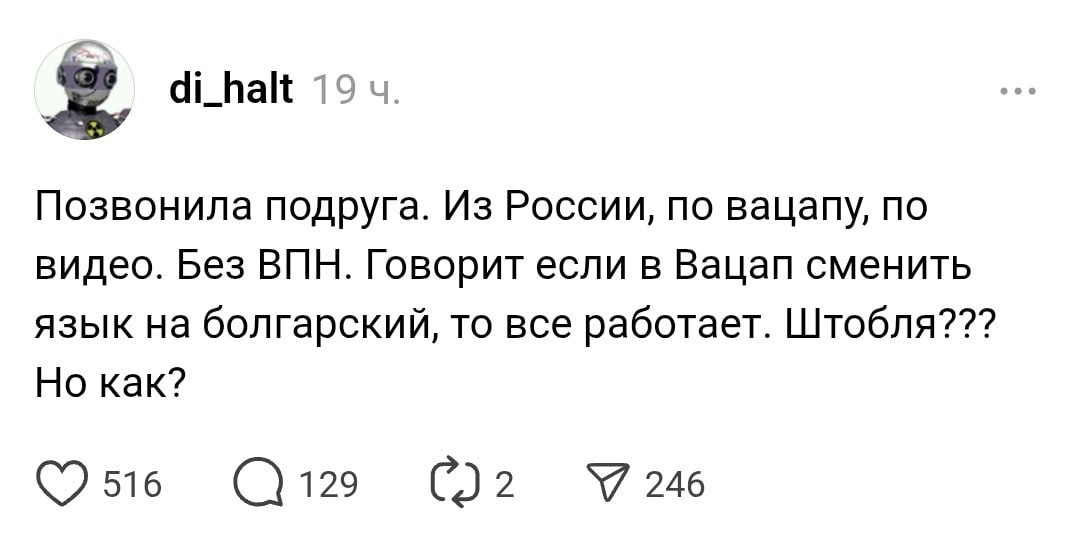This screenshot has height=543, width=1080.
Task: Click the 246 shares count
Action: [675, 485]
